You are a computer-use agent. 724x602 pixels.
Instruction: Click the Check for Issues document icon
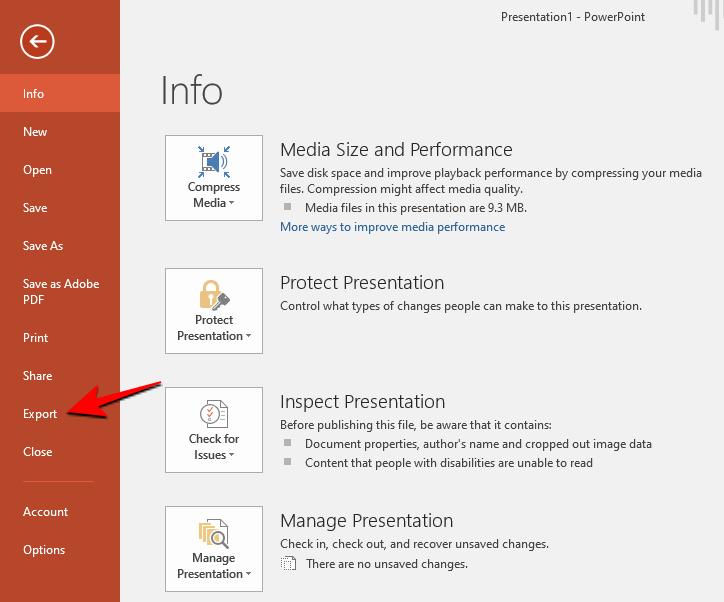point(214,414)
